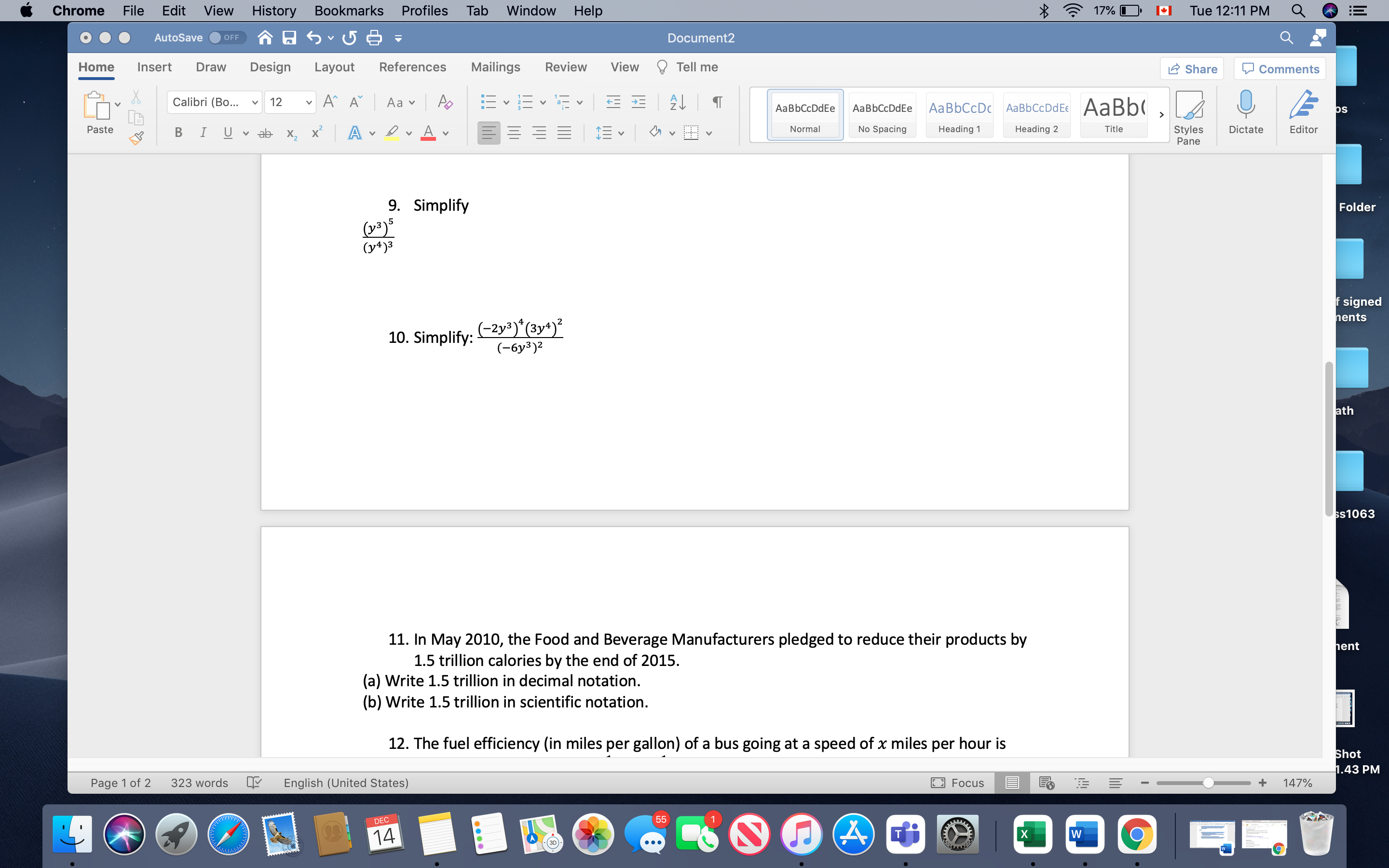This screenshot has height=868, width=1389.
Task: Apply the Heading 1 style
Action: coord(959,115)
